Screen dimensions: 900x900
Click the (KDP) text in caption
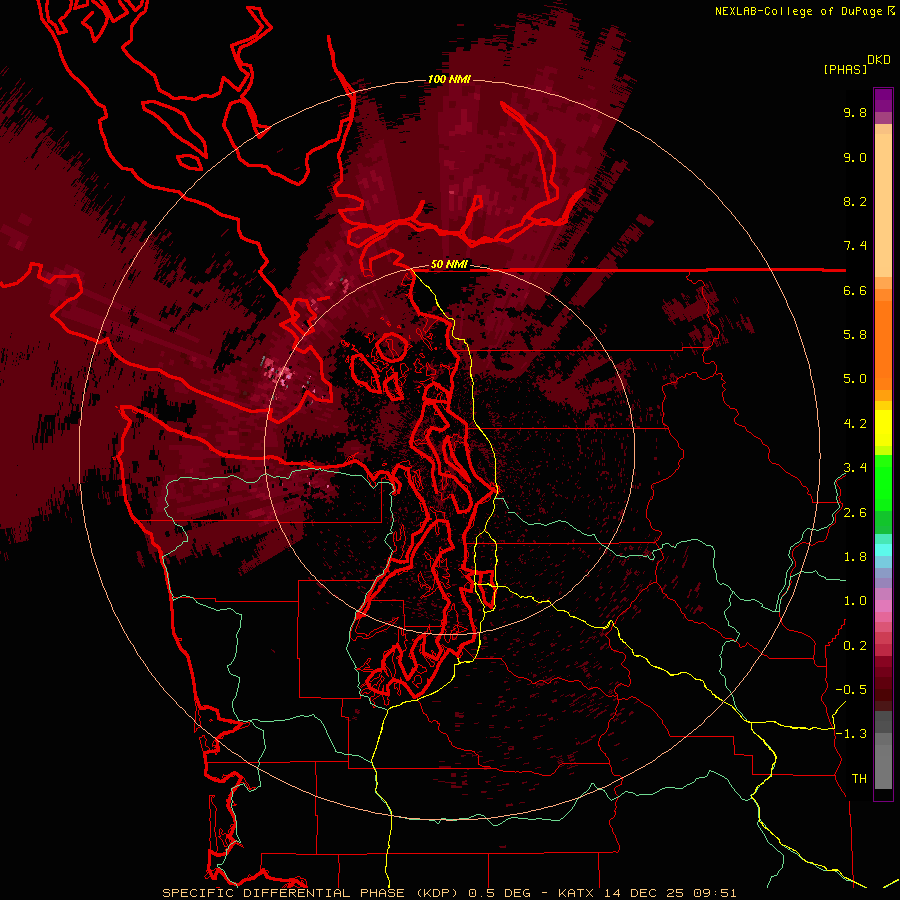(436, 893)
